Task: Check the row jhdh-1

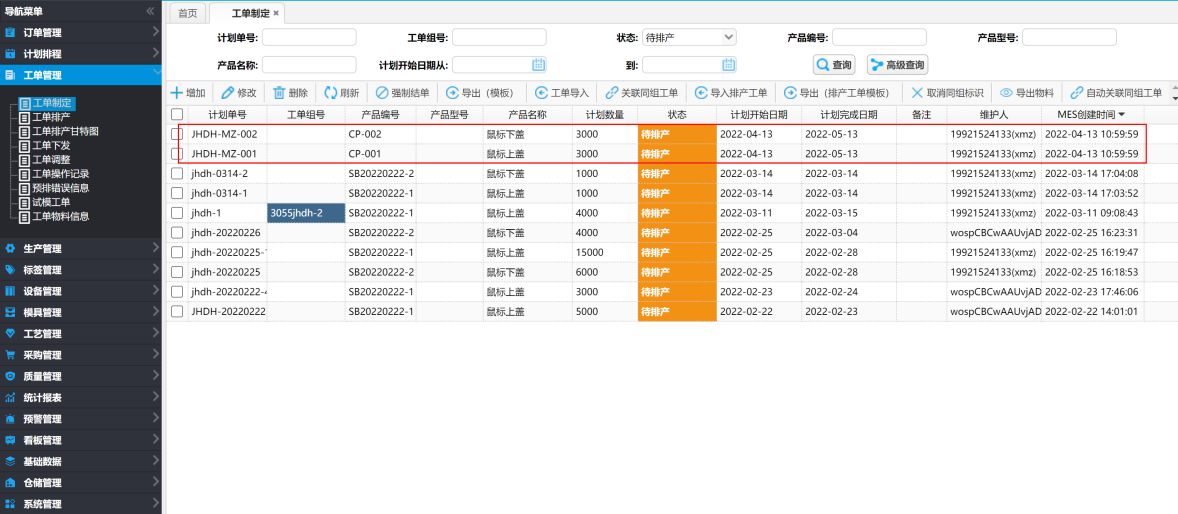Action: click(x=177, y=213)
